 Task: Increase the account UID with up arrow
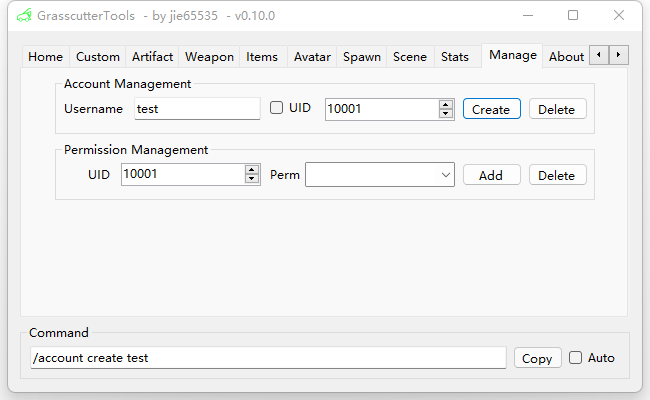point(446,104)
